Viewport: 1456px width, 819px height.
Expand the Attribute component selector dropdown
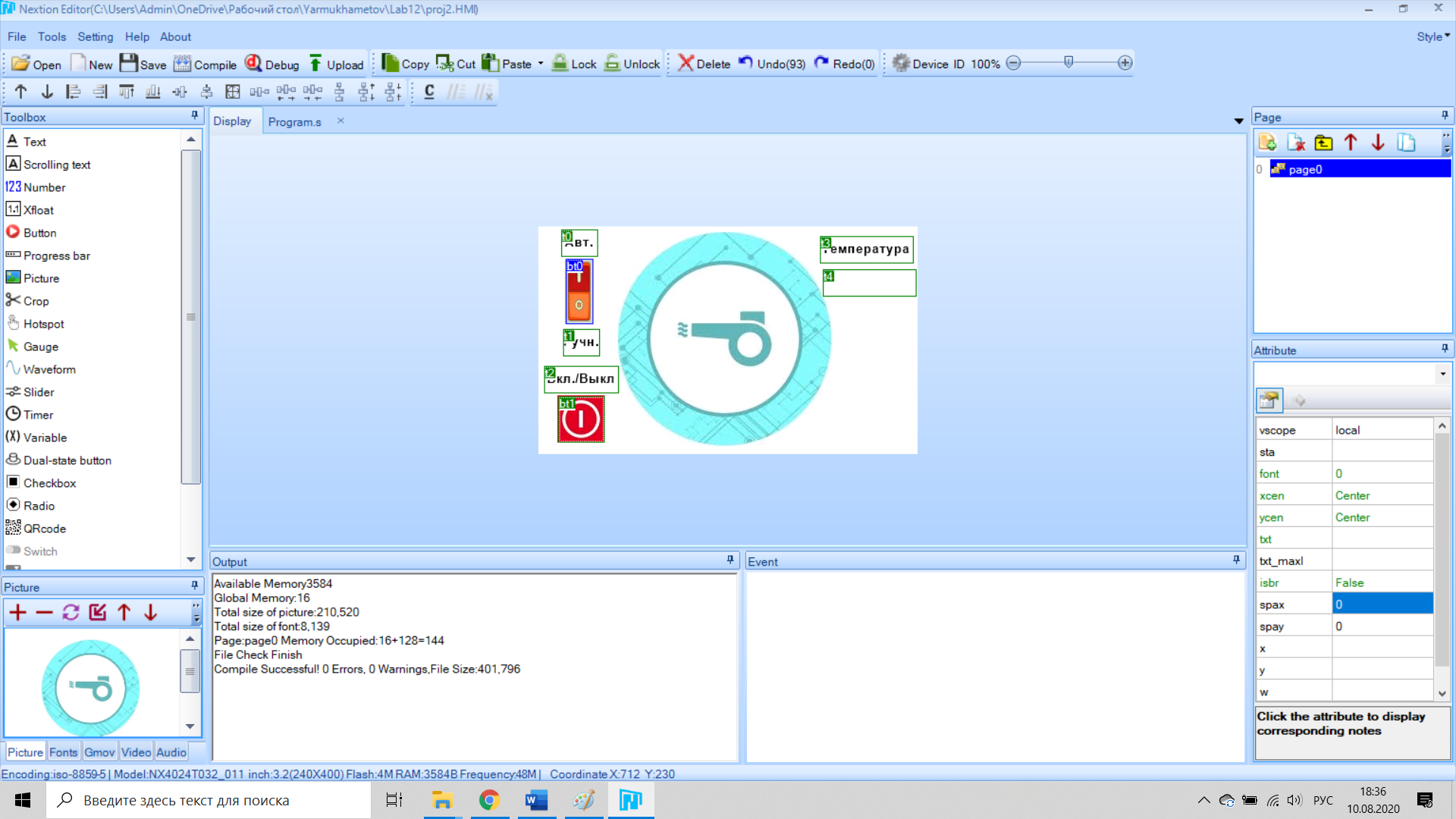tap(1442, 374)
